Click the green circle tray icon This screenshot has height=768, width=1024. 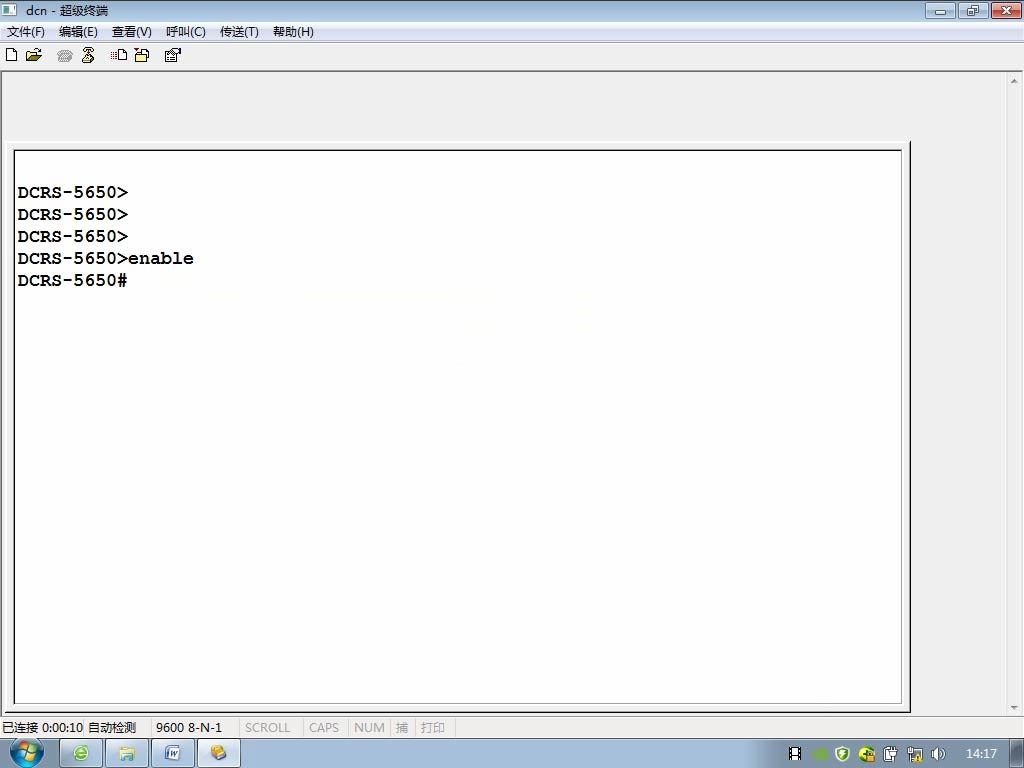(820, 754)
